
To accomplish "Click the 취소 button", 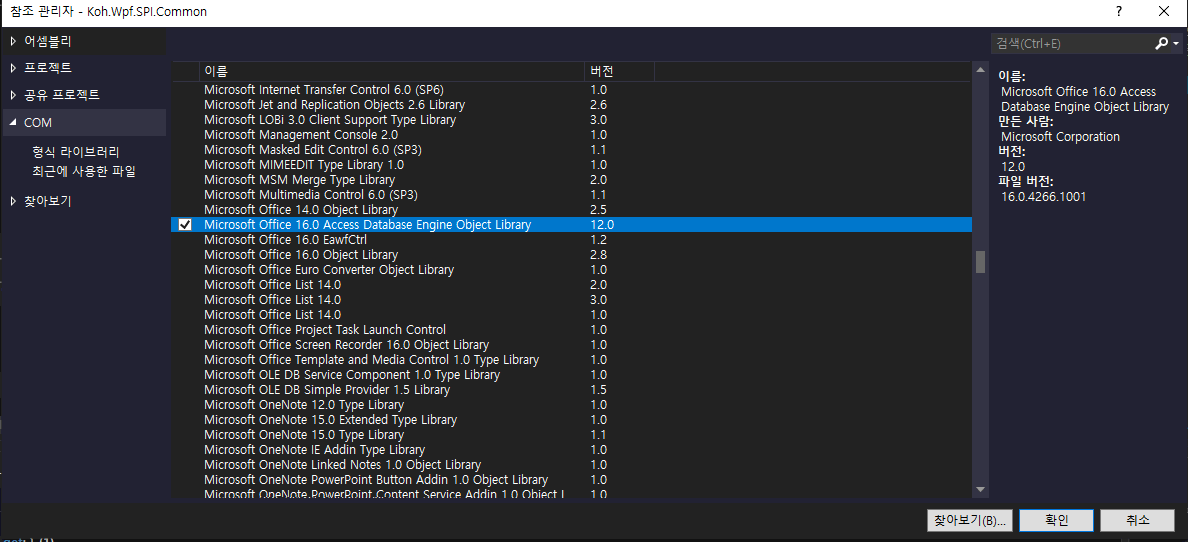I will click(x=1137, y=520).
